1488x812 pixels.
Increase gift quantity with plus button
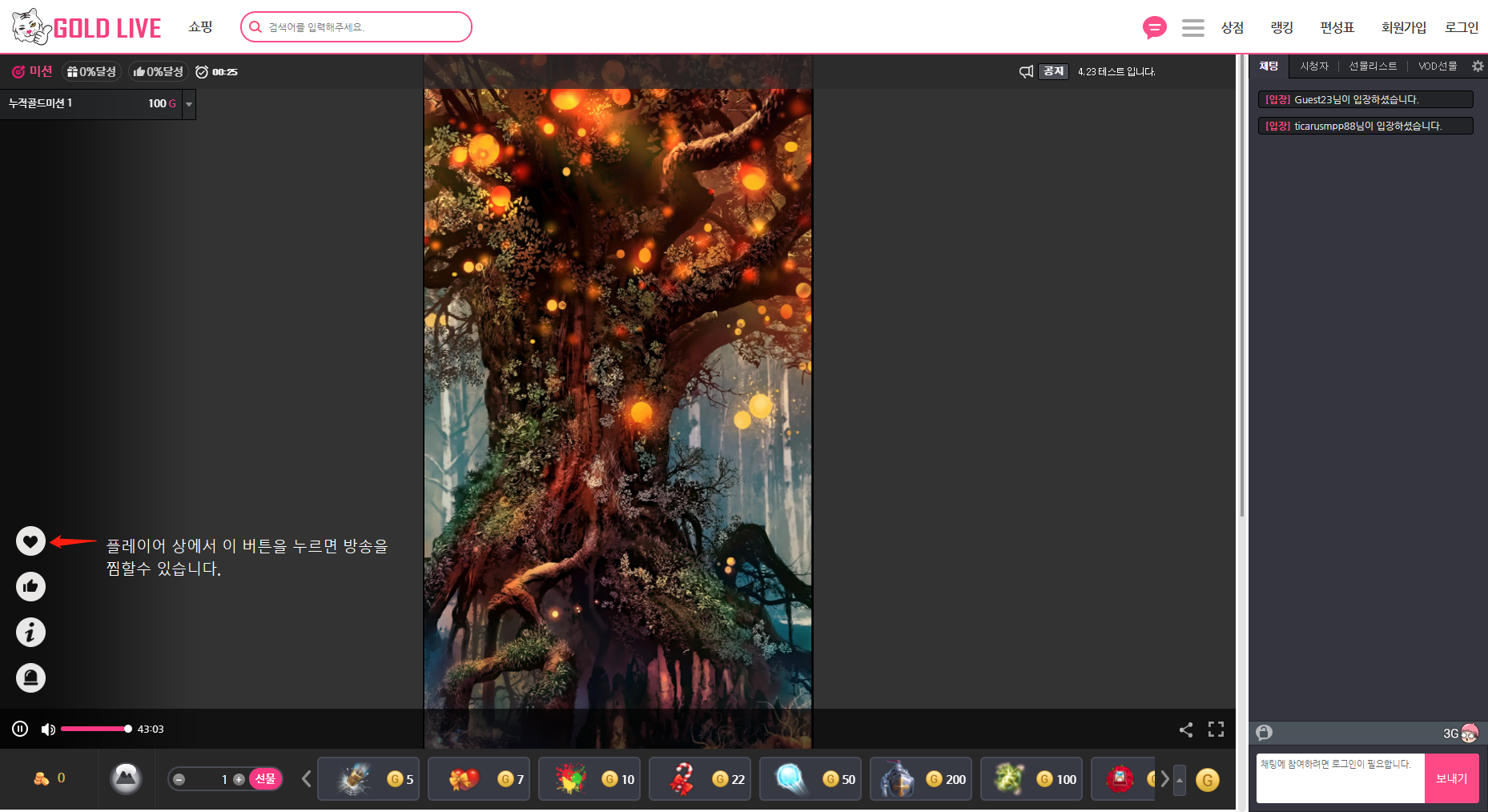click(x=239, y=779)
